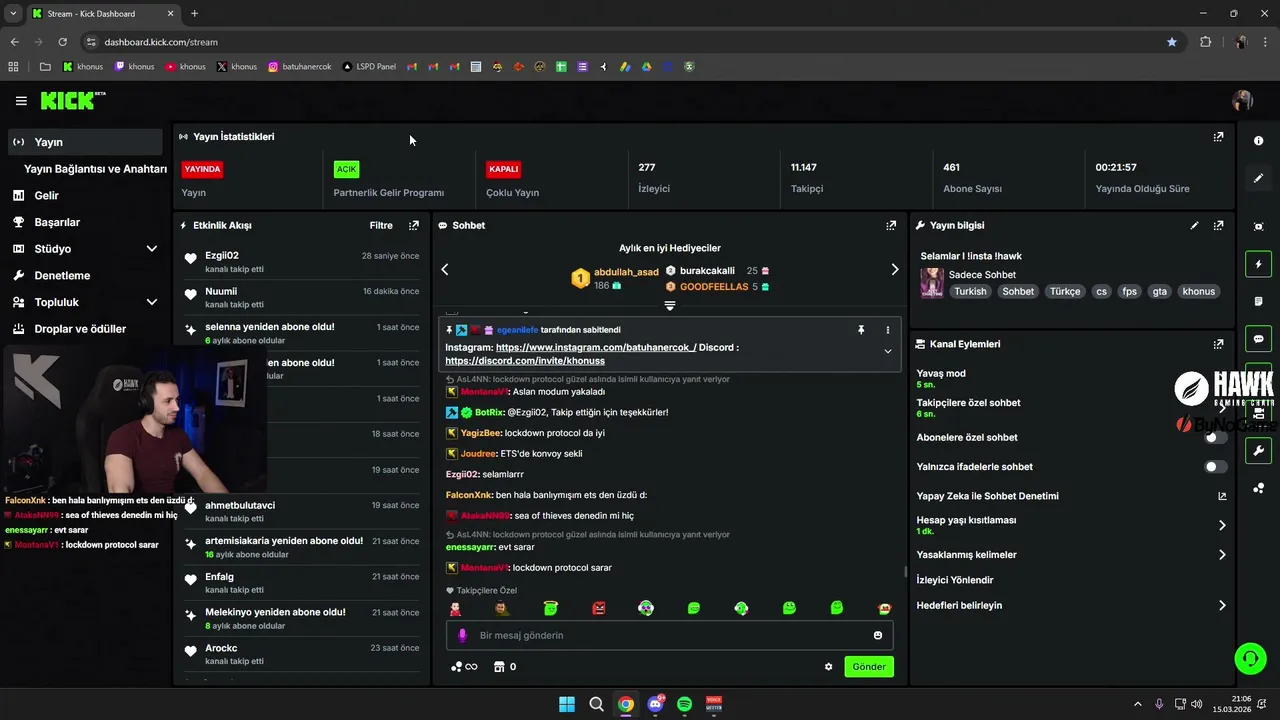Open the shop icon showing 0
Image resolution: width=1280 pixels, height=720 pixels.
[505, 667]
